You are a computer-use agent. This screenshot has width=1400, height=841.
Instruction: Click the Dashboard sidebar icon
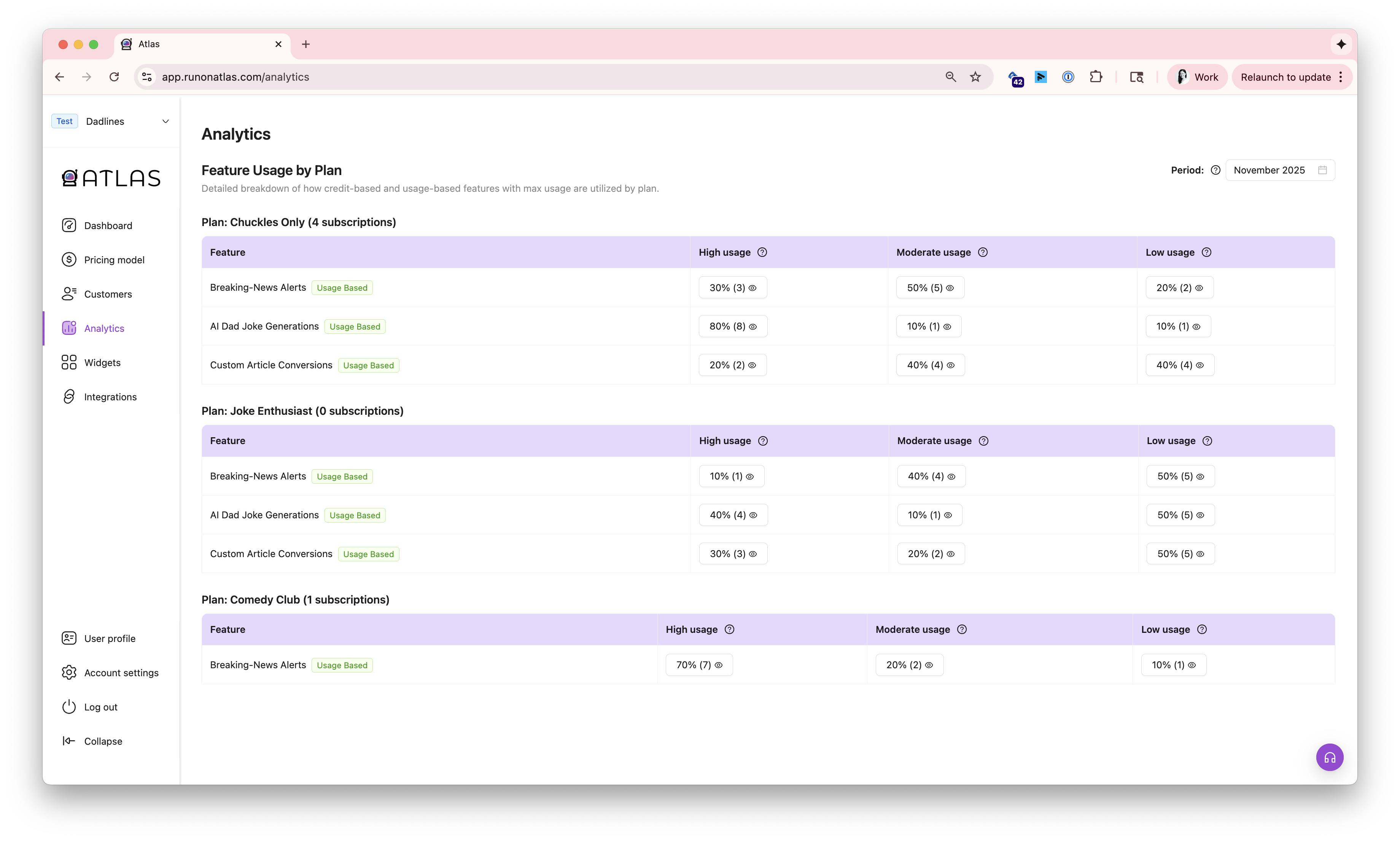[x=68, y=226]
